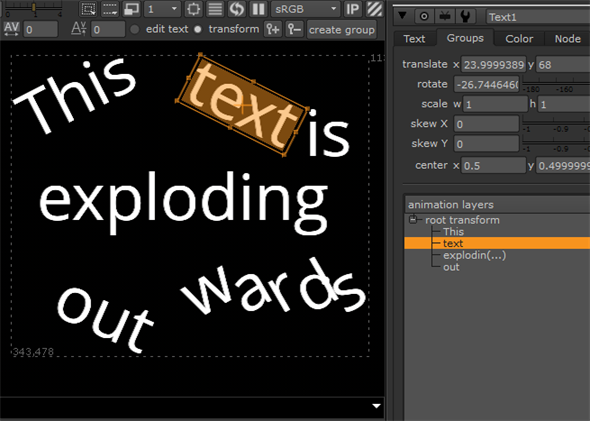Click the remove keyframe icon
Screen dimensions: 590x421
click(x=294, y=29)
